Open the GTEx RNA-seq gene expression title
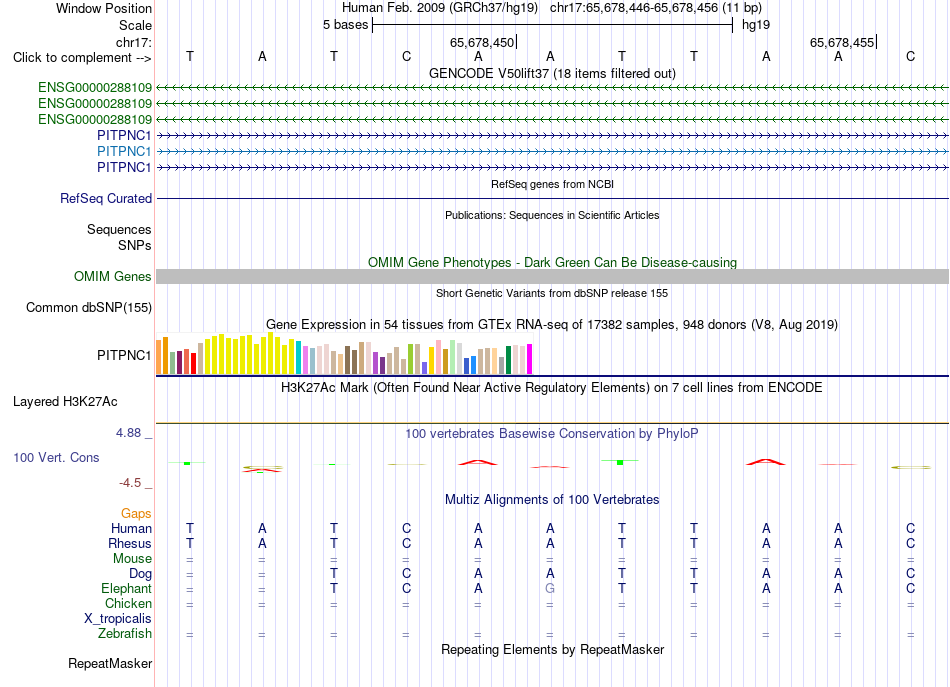The height and width of the screenshot is (687, 950). point(552,325)
